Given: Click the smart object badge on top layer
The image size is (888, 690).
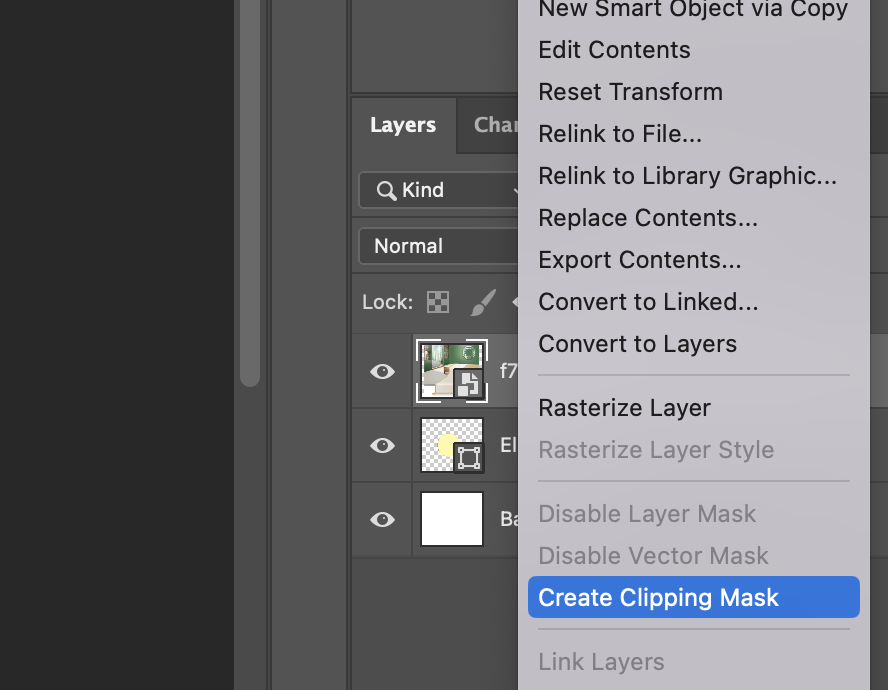Looking at the screenshot, I should 469,382.
